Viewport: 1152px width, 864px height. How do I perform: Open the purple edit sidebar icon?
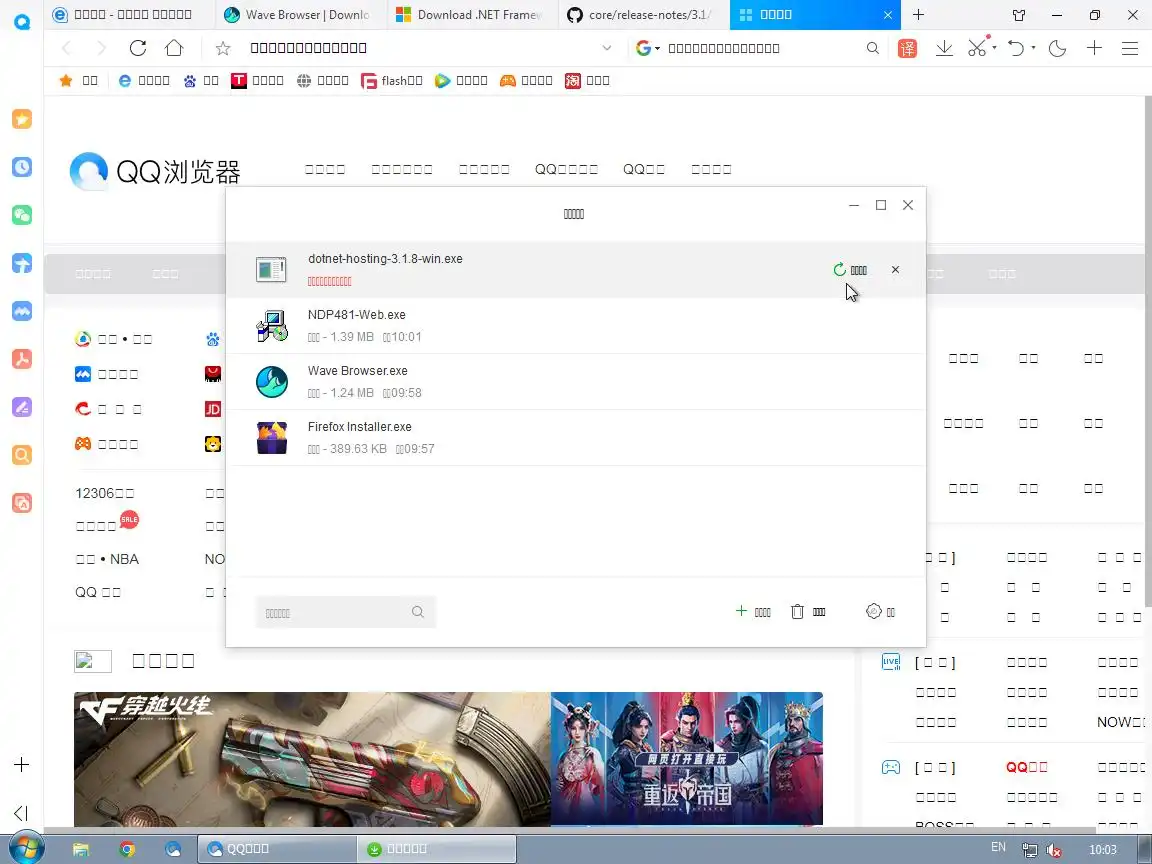click(22, 406)
